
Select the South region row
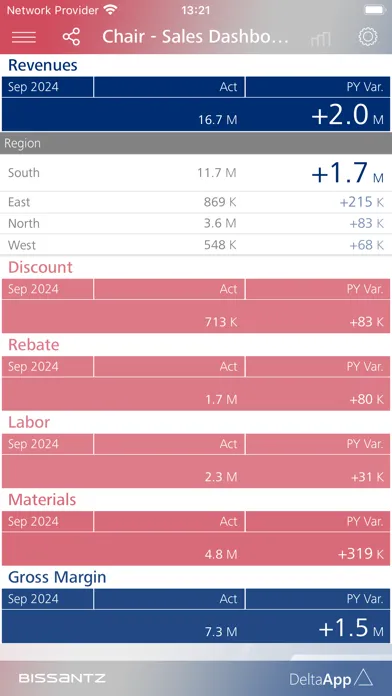(196, 173)
